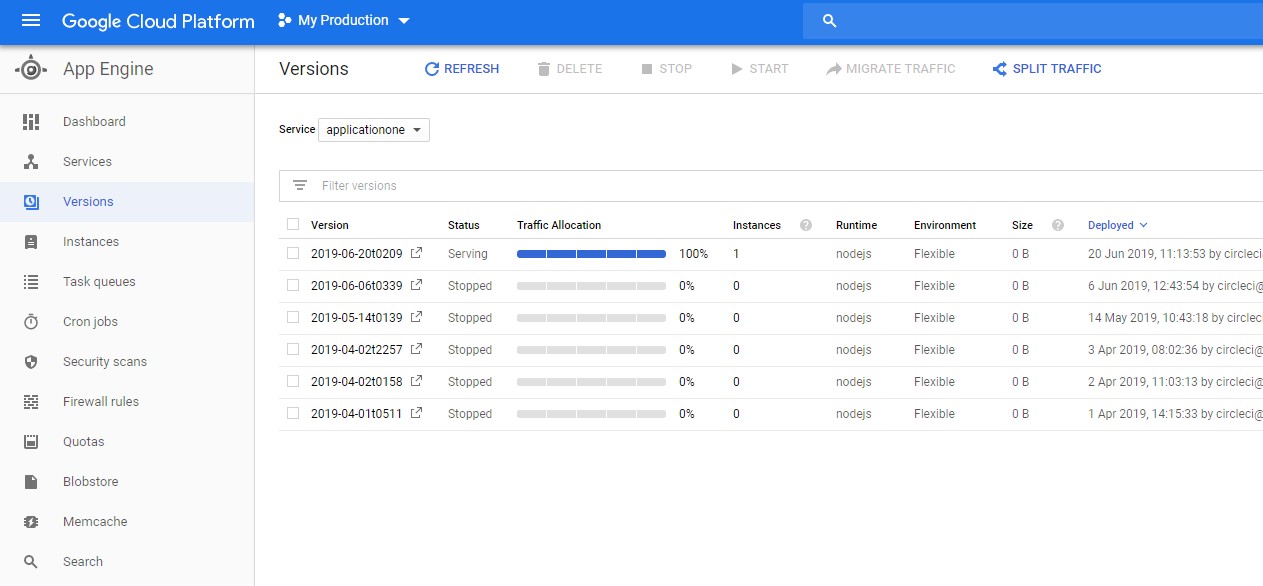Open version 2019-05-14t0139 external link icon
The height and width of the screenshot is (586, 1263).
click(x=417, y=317)
